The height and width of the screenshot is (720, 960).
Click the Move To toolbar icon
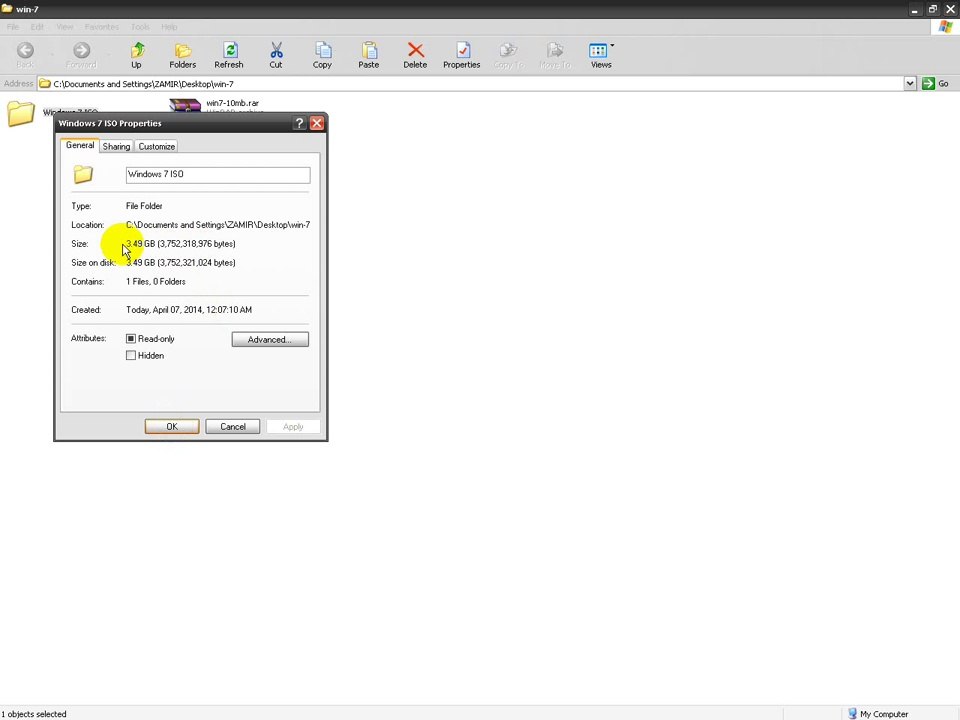tap(555, 55)
